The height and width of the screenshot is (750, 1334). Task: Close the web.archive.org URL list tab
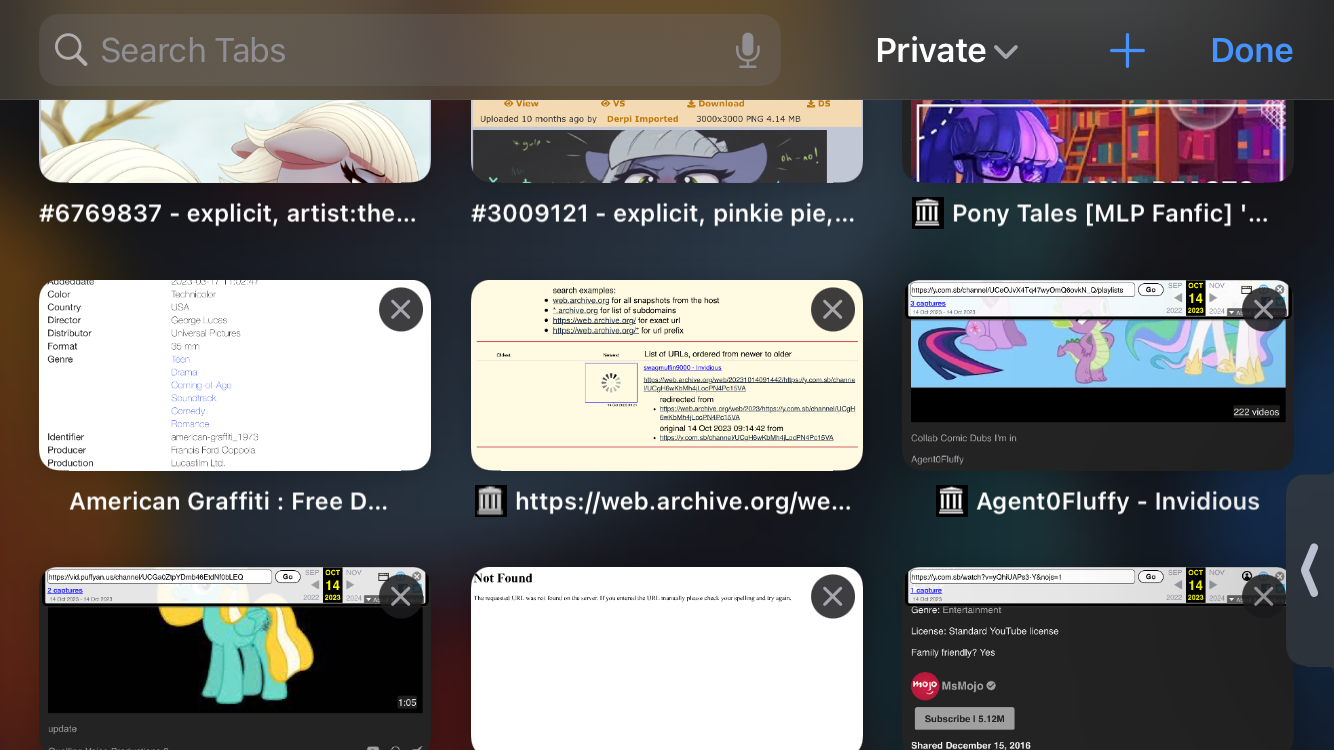(x=832, y=310)
